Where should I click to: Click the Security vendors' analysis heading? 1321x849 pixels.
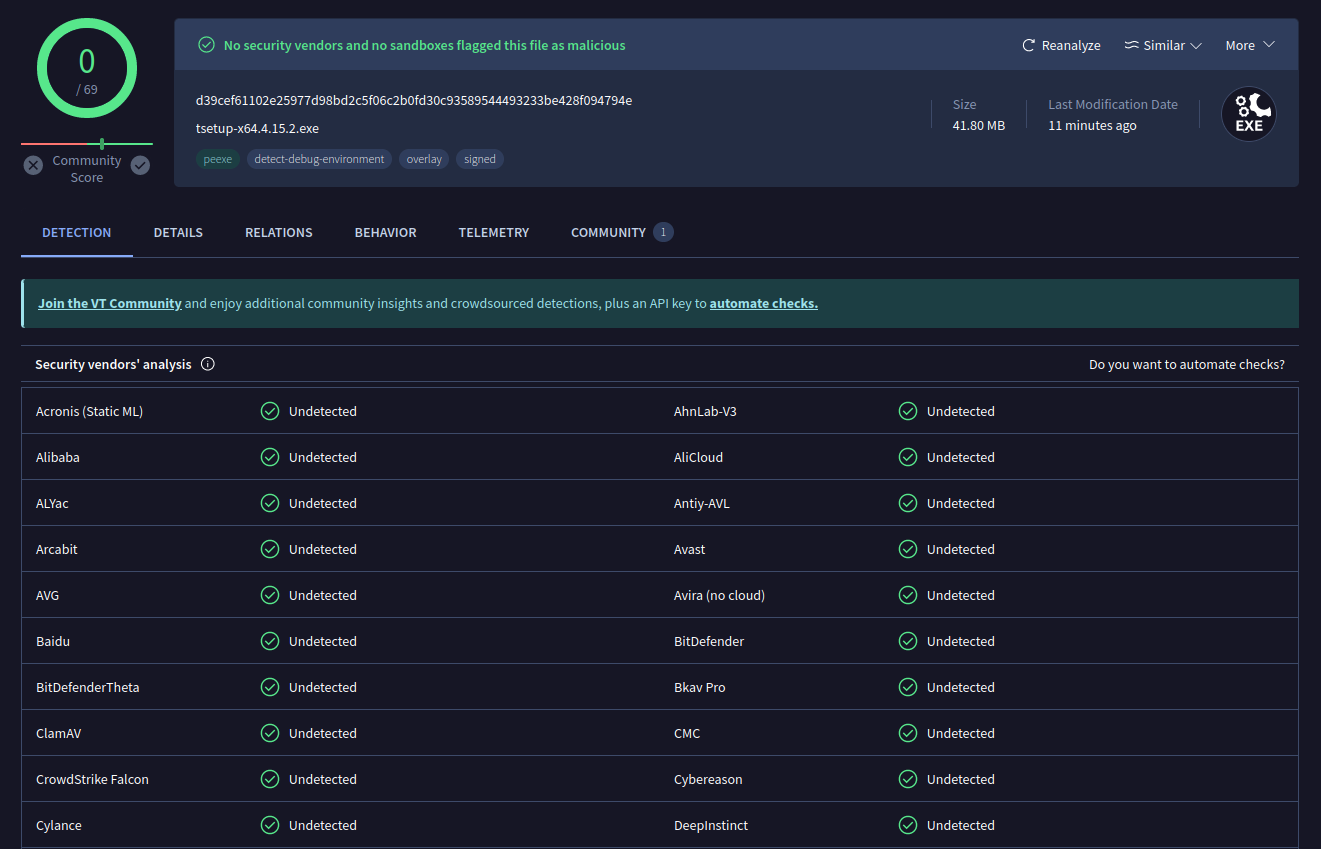113,364
